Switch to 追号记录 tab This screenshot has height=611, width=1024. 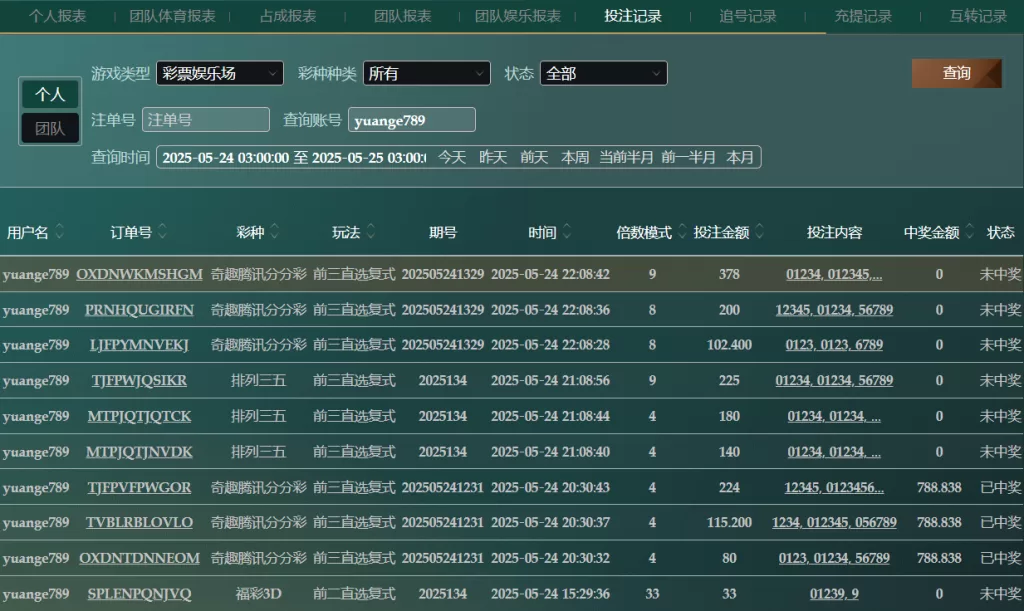click(748, 16)
